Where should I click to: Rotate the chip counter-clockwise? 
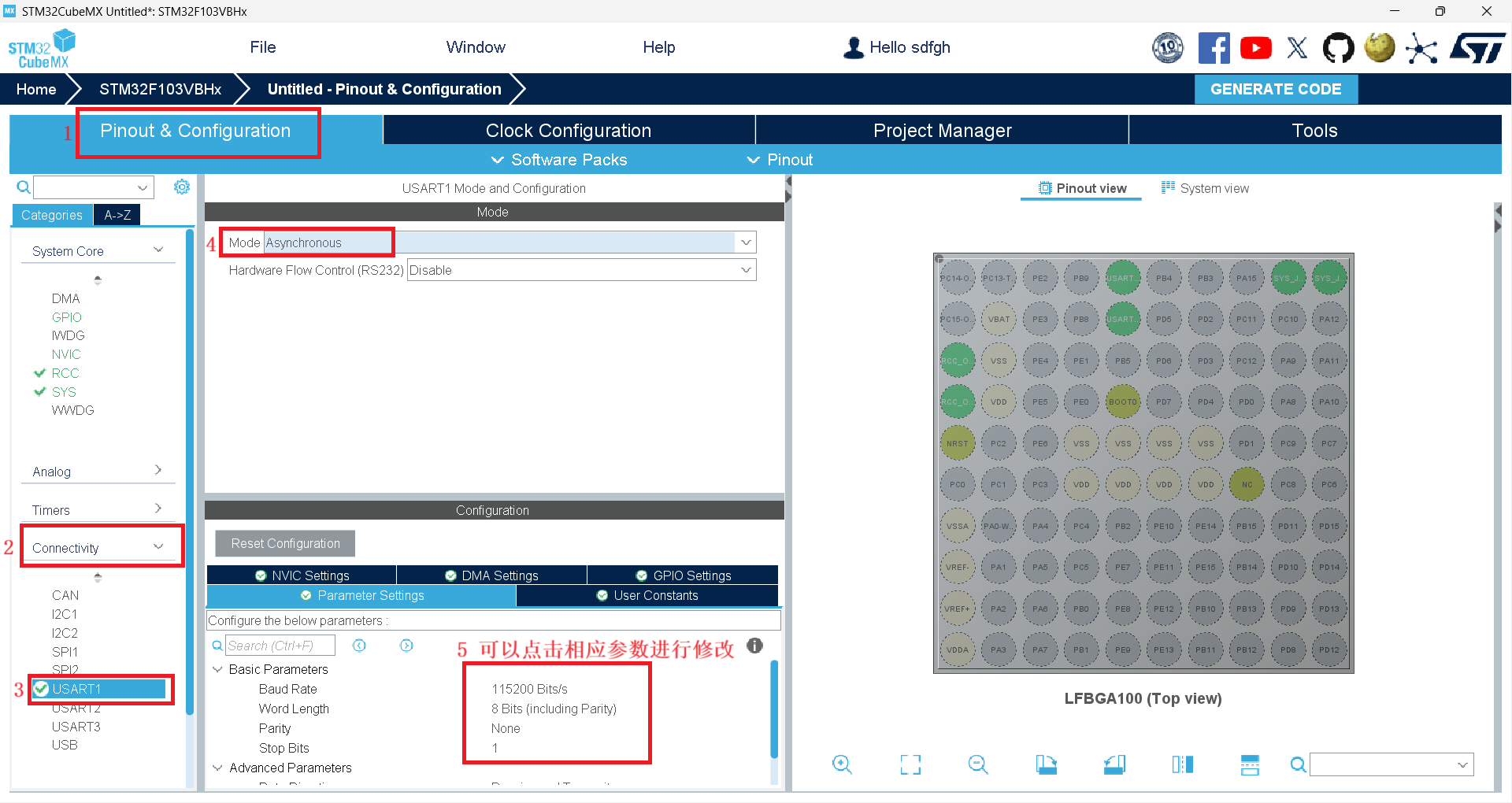1114,764
